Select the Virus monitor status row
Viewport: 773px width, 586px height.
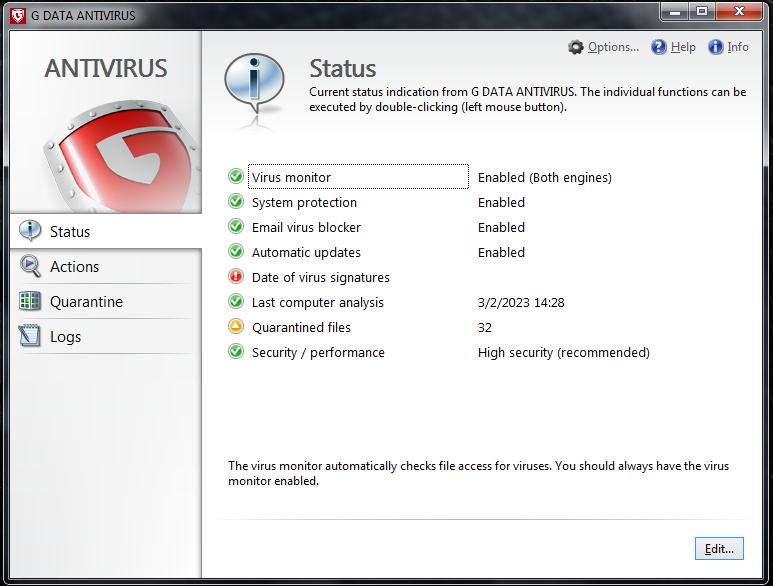pyautogui.click(x=358, y=176)
